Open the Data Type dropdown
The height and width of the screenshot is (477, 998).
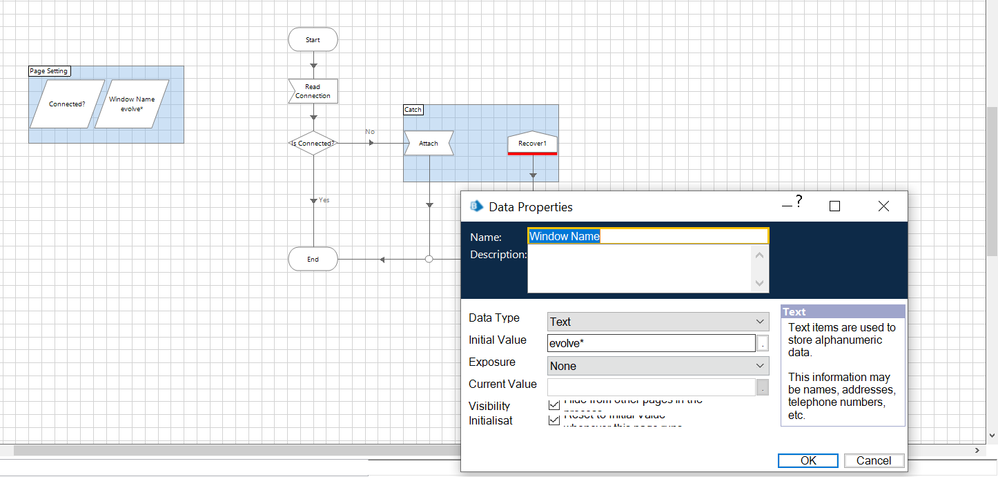pyautogui.click(x=657, y=321)
